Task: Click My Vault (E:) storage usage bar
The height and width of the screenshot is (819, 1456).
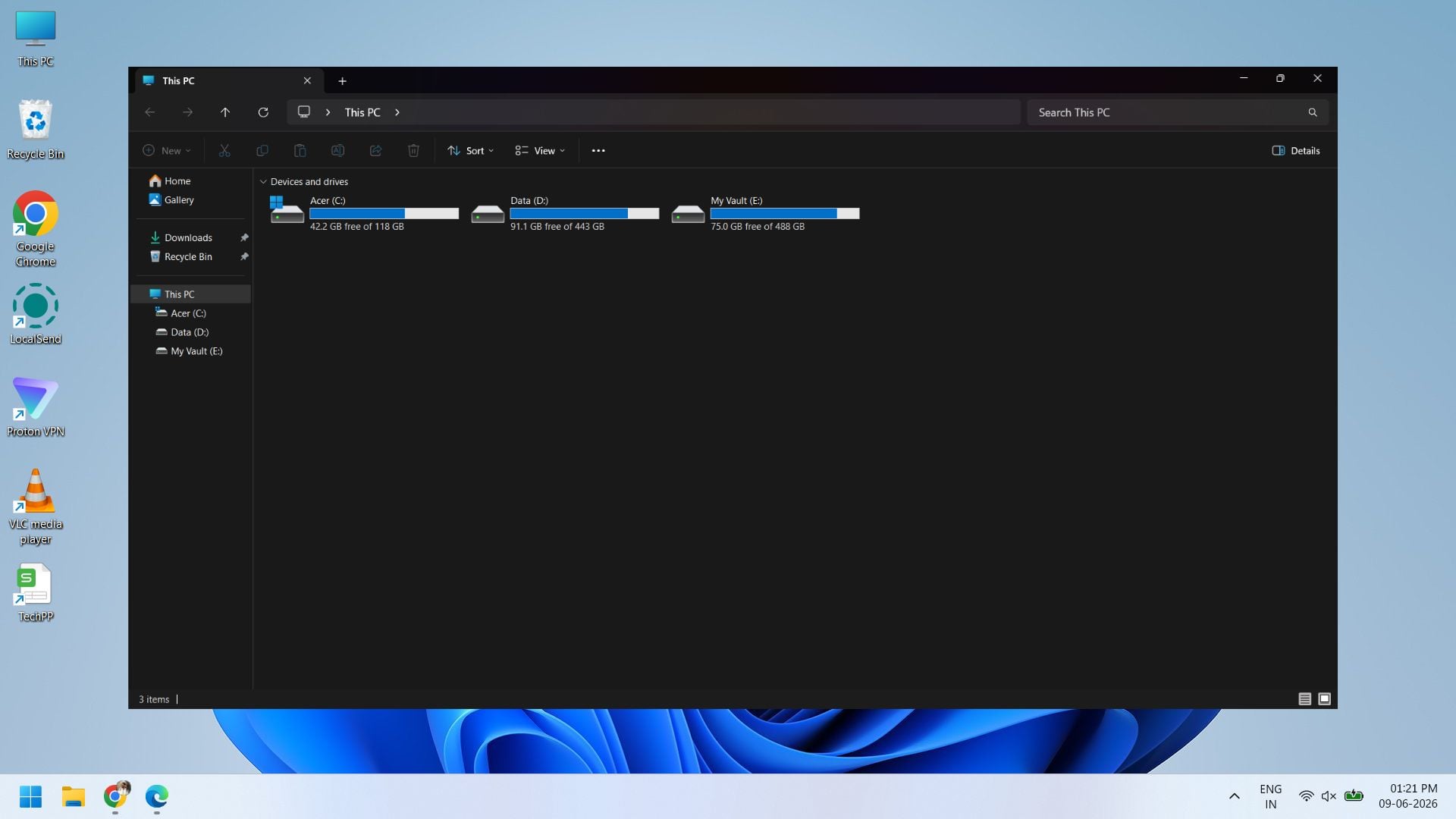Action: [785, 214]
